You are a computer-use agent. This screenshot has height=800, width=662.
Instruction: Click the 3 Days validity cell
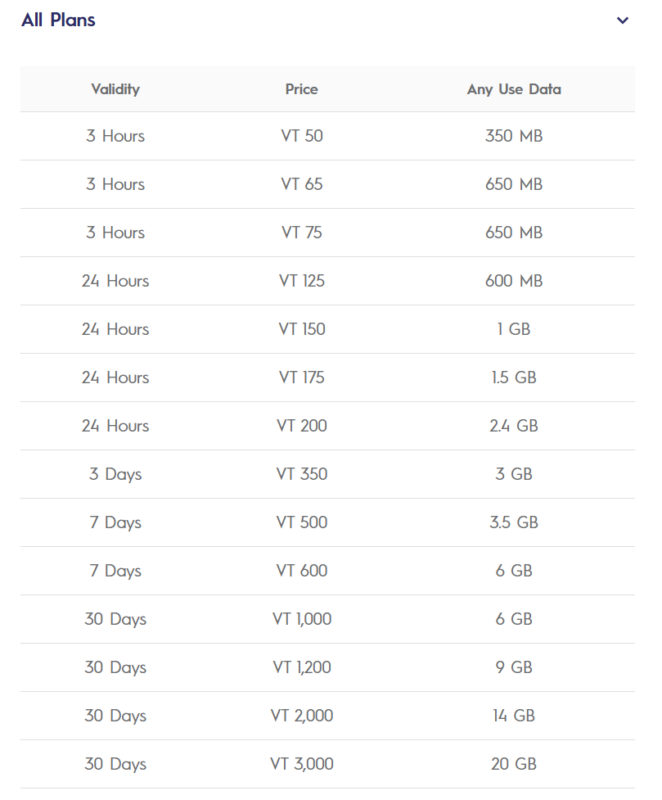(115, 474)
